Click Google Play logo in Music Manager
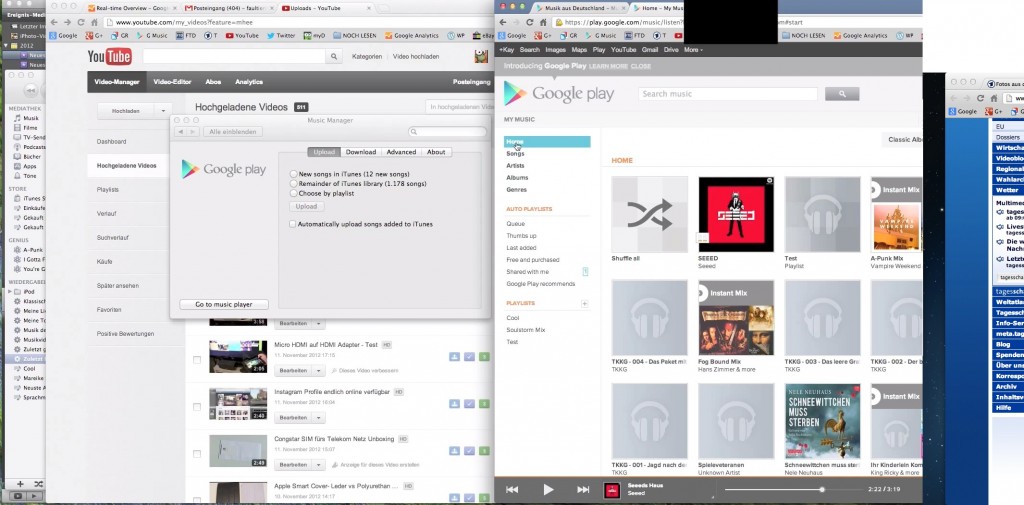The height and width of the screenshot is (505, 1024). (x=224, y=169)
